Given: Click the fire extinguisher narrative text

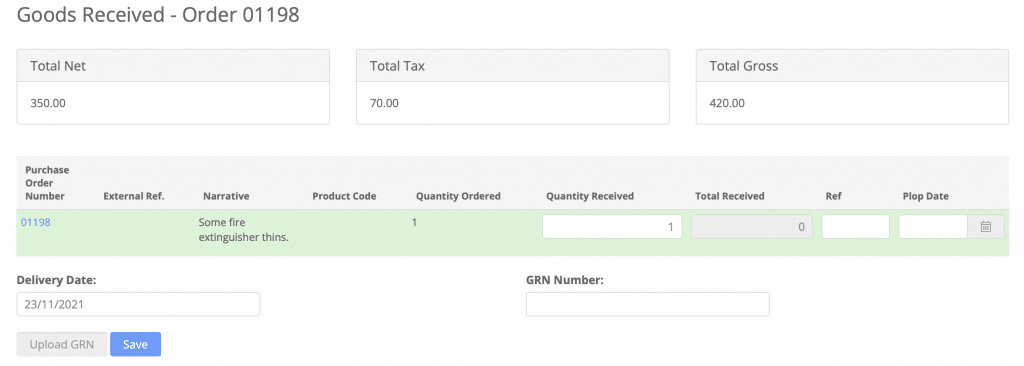Looking at the screenshot, I should pyautogui.click(x=244, y=230).
